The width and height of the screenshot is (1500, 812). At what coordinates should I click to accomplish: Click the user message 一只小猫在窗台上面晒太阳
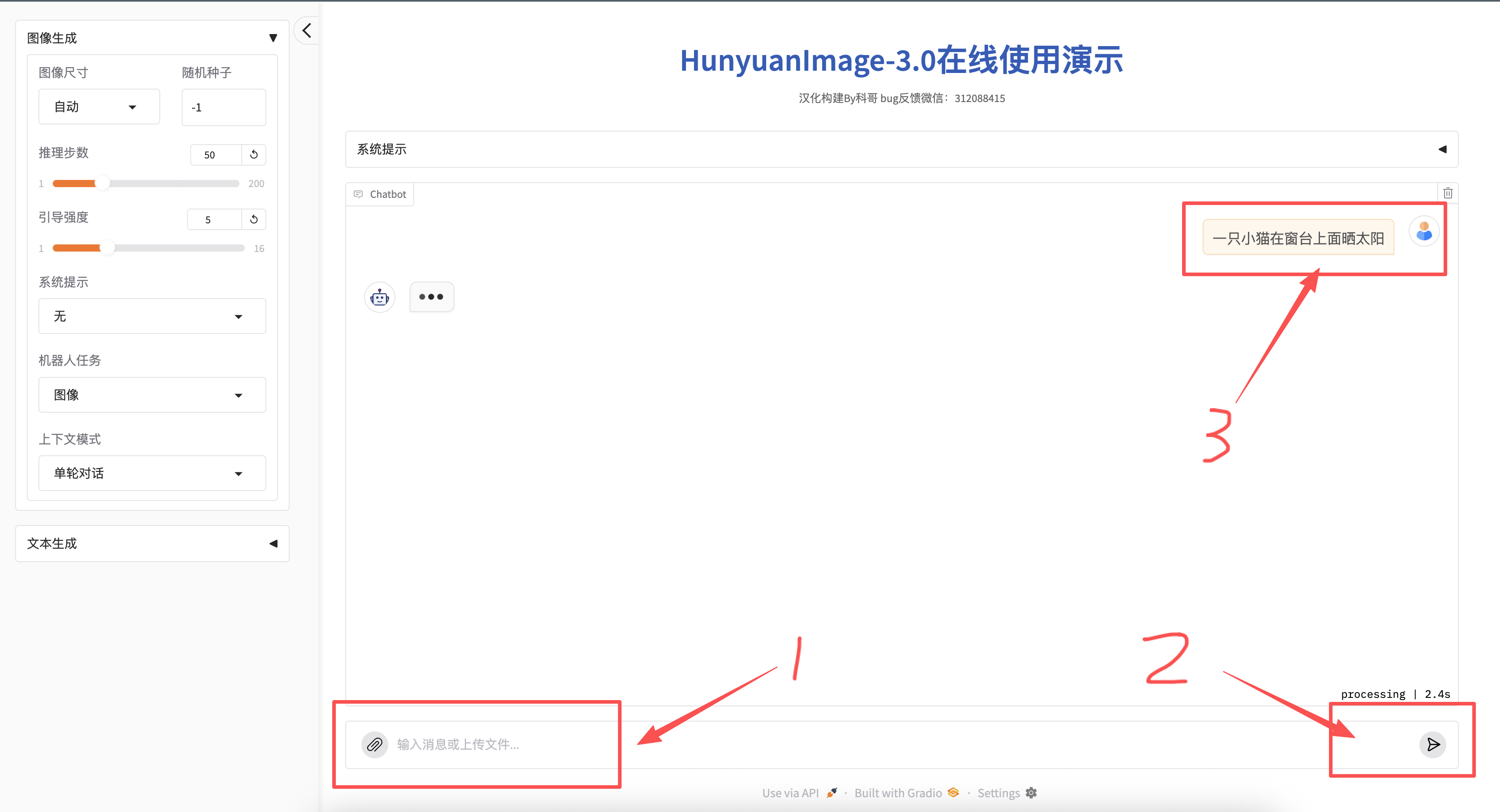(1298, 238)
